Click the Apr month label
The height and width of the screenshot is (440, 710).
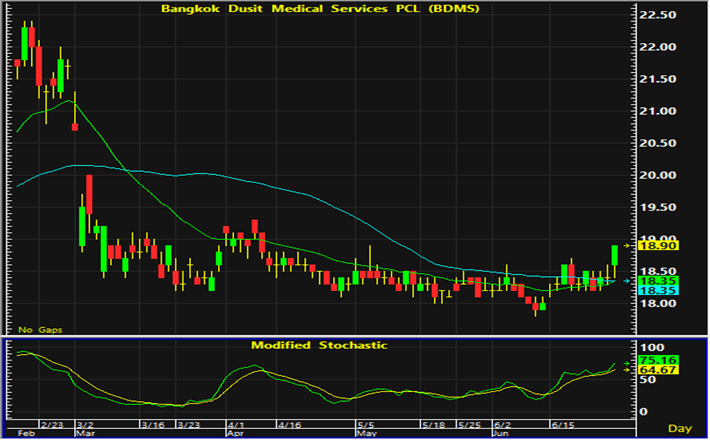(x=236, y=433)
